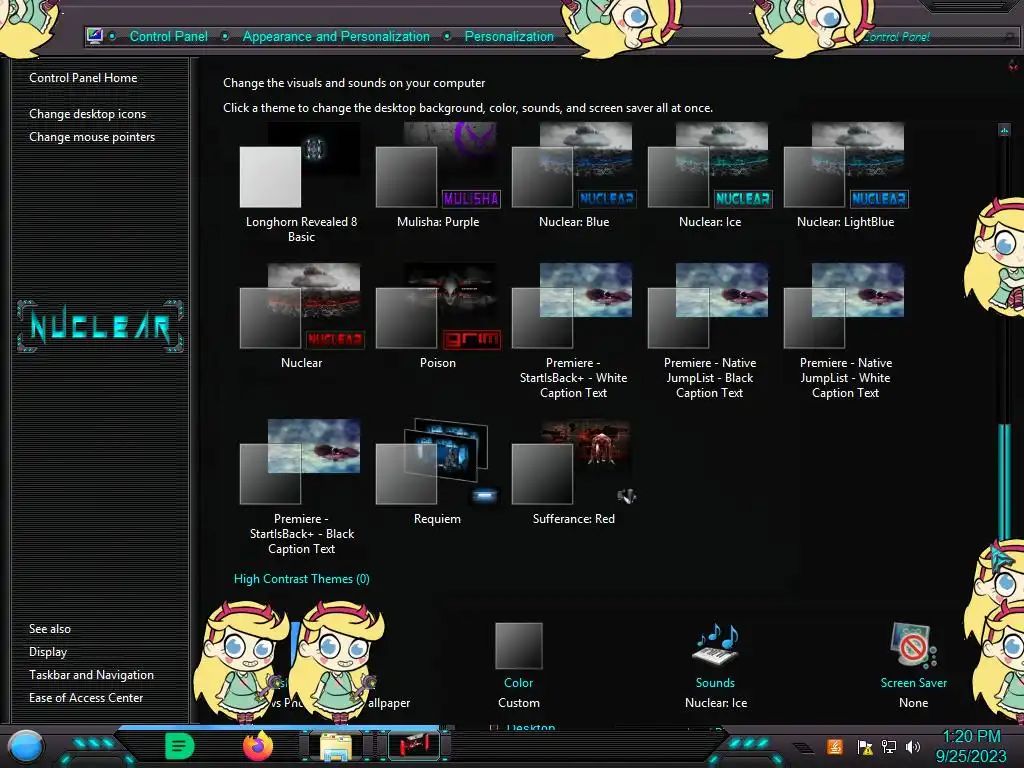Open the Sounds keyboard icon
The width and height of the screenshot is (1024, 768).
click(x=715, y=645)
